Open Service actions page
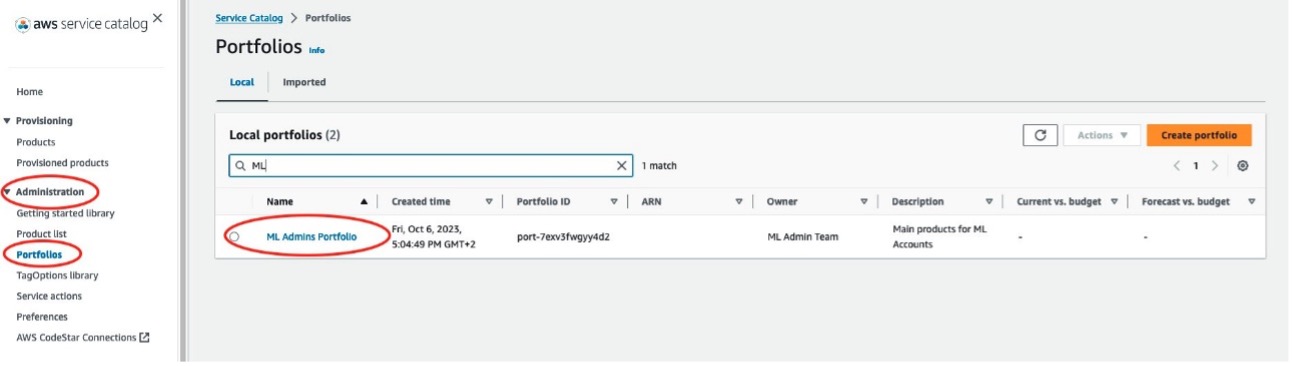 [49, 296]
